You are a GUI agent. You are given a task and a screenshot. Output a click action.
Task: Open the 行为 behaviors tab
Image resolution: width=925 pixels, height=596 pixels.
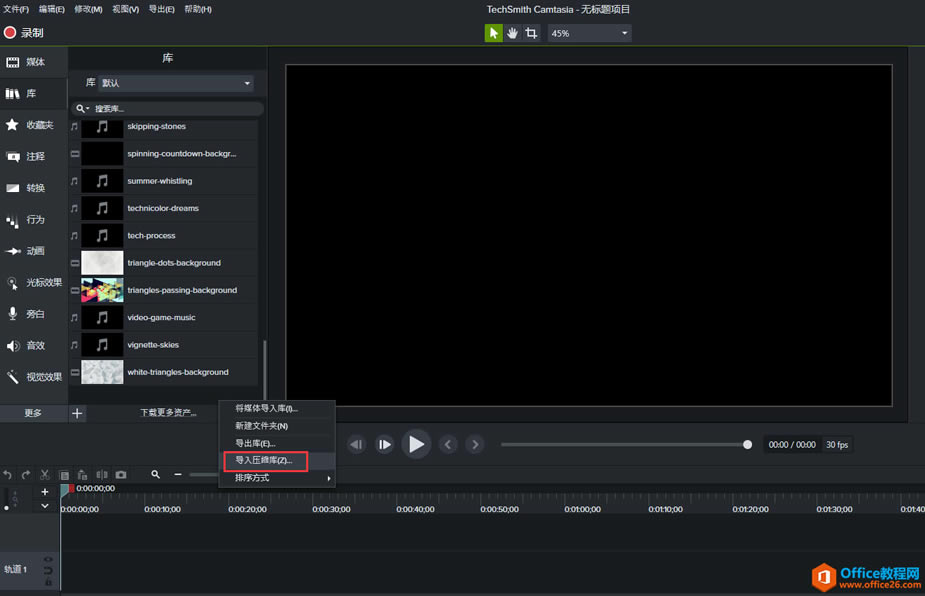(x=34, y=220)
